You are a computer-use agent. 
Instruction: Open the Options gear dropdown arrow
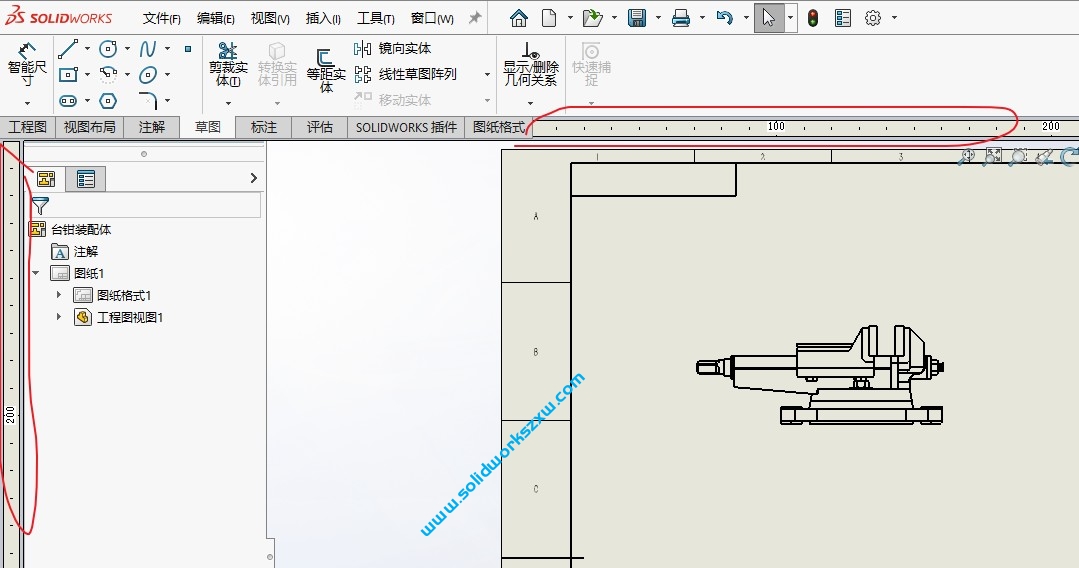[x=894, y=18]
